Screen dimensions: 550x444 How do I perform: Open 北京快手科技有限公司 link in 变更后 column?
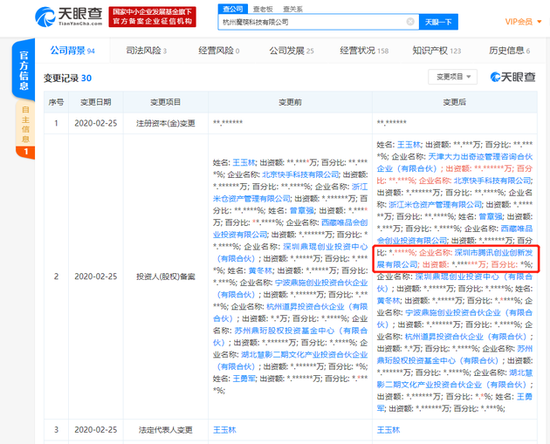tap(492, 181)
